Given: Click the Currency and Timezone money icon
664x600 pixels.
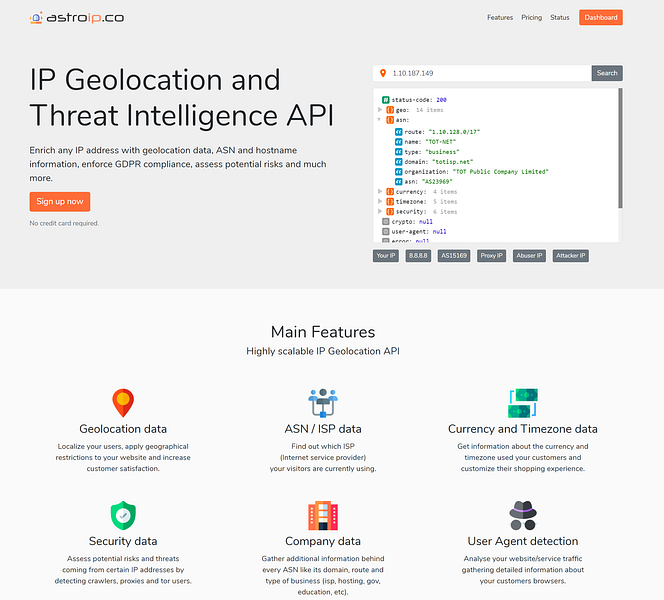Looking at the screenshot, I should point(523,403).
